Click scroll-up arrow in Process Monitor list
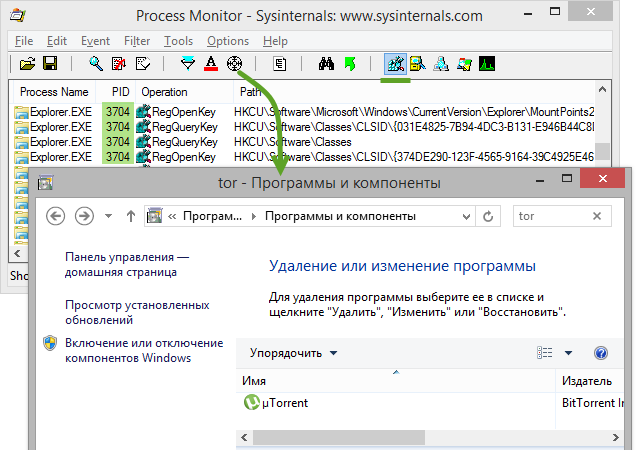 [602, 89]
